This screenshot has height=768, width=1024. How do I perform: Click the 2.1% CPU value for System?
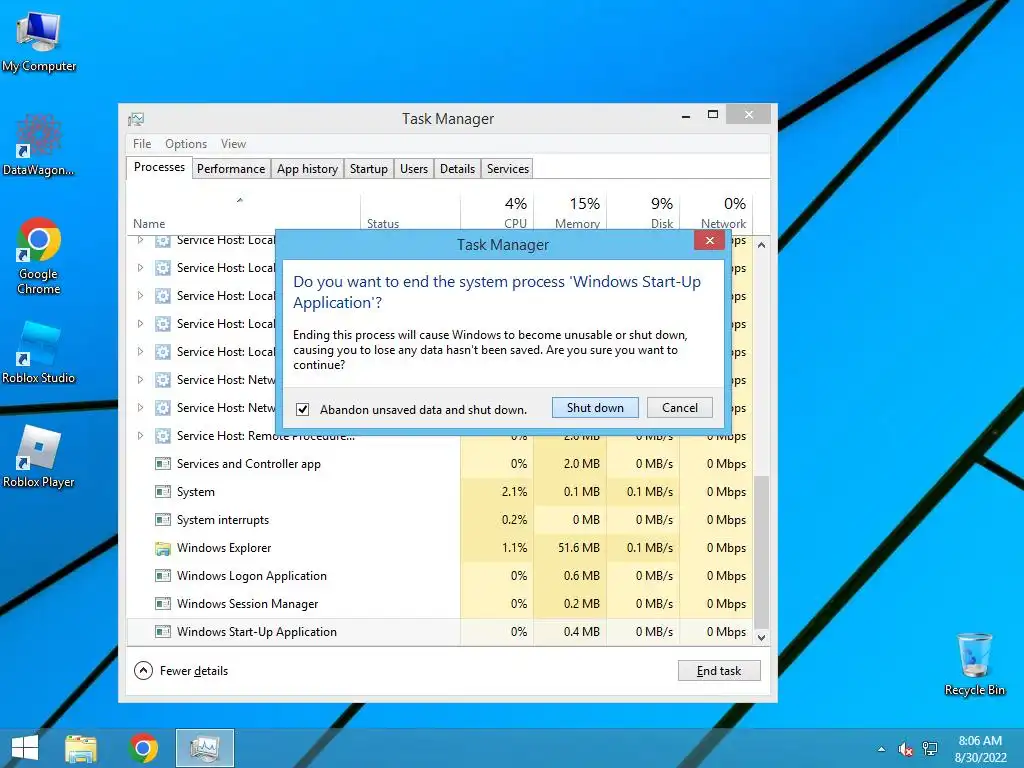click(x=515, y=492)
